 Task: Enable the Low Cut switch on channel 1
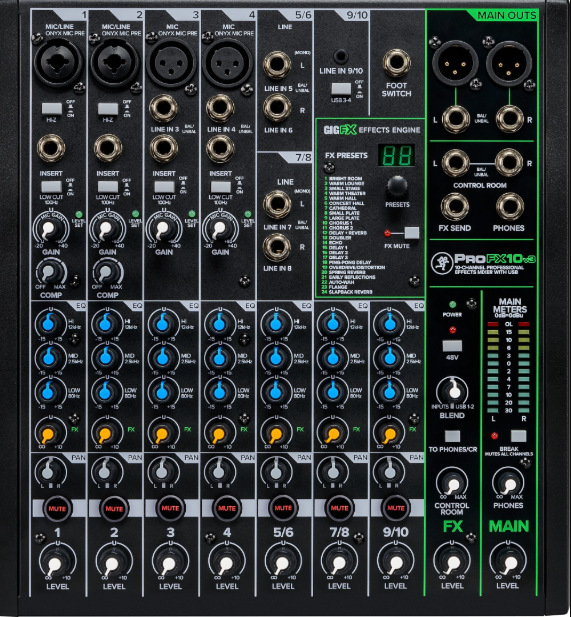(52, 187)
